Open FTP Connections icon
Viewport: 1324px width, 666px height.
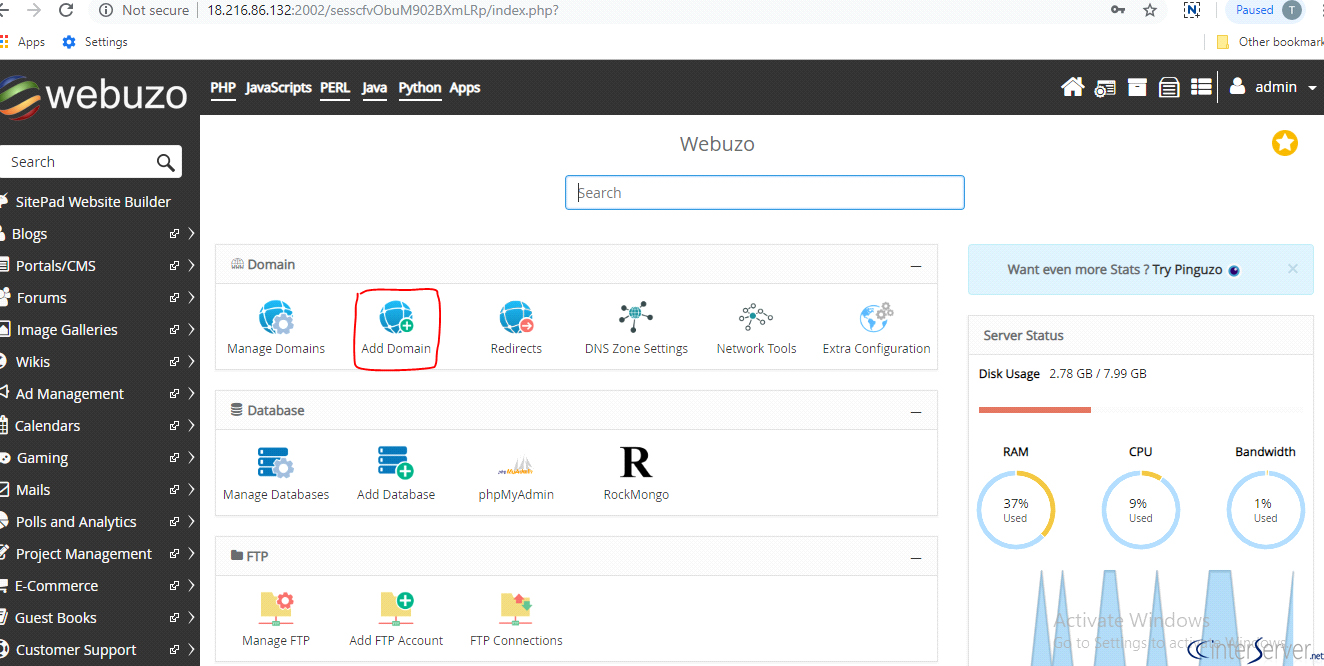pyautogui.click(x=516, y=608)
